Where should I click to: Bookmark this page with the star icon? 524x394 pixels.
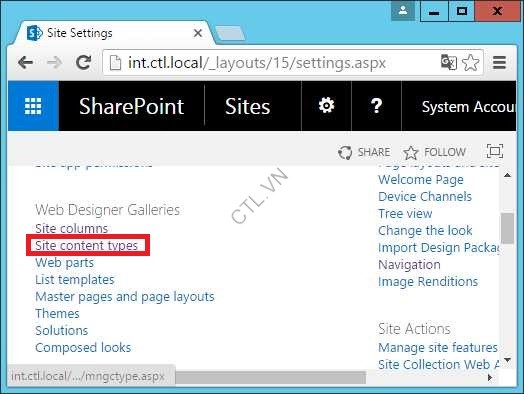471,62
